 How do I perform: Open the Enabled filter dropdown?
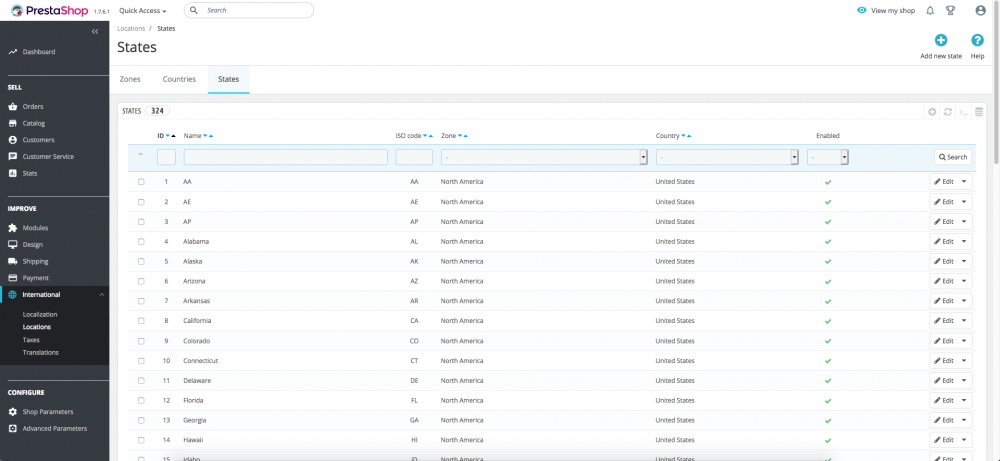[x=827, y=157]
